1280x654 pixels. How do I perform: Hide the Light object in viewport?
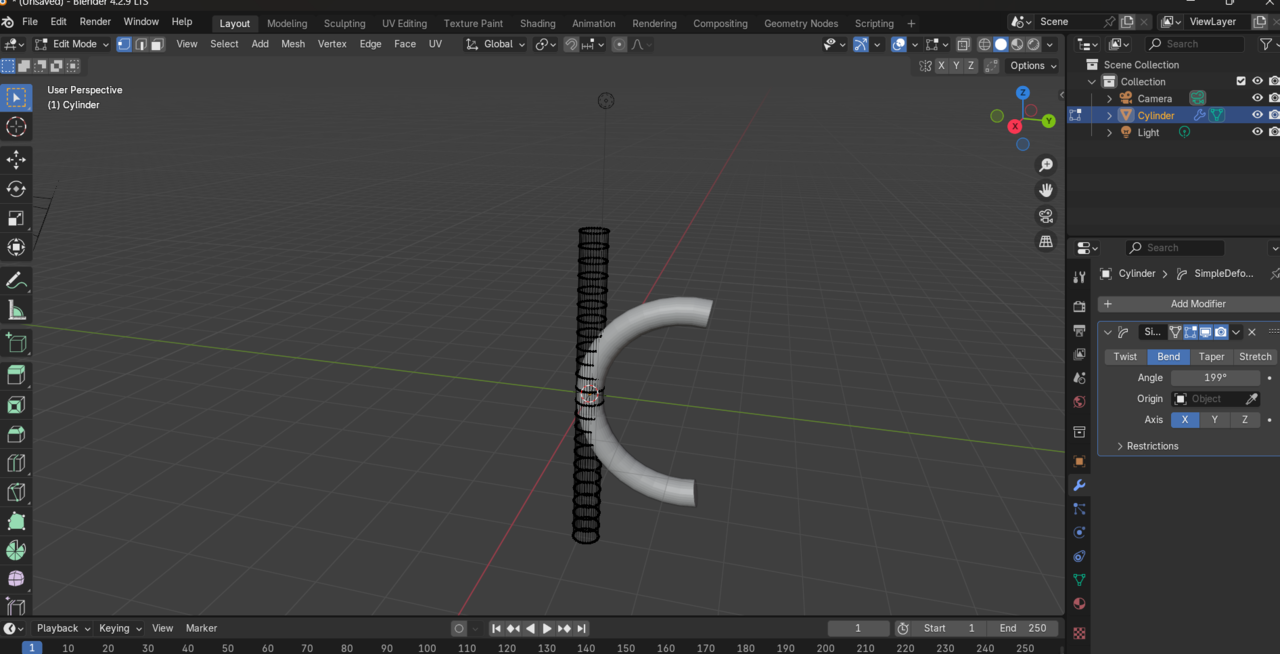coord(1257,132)
